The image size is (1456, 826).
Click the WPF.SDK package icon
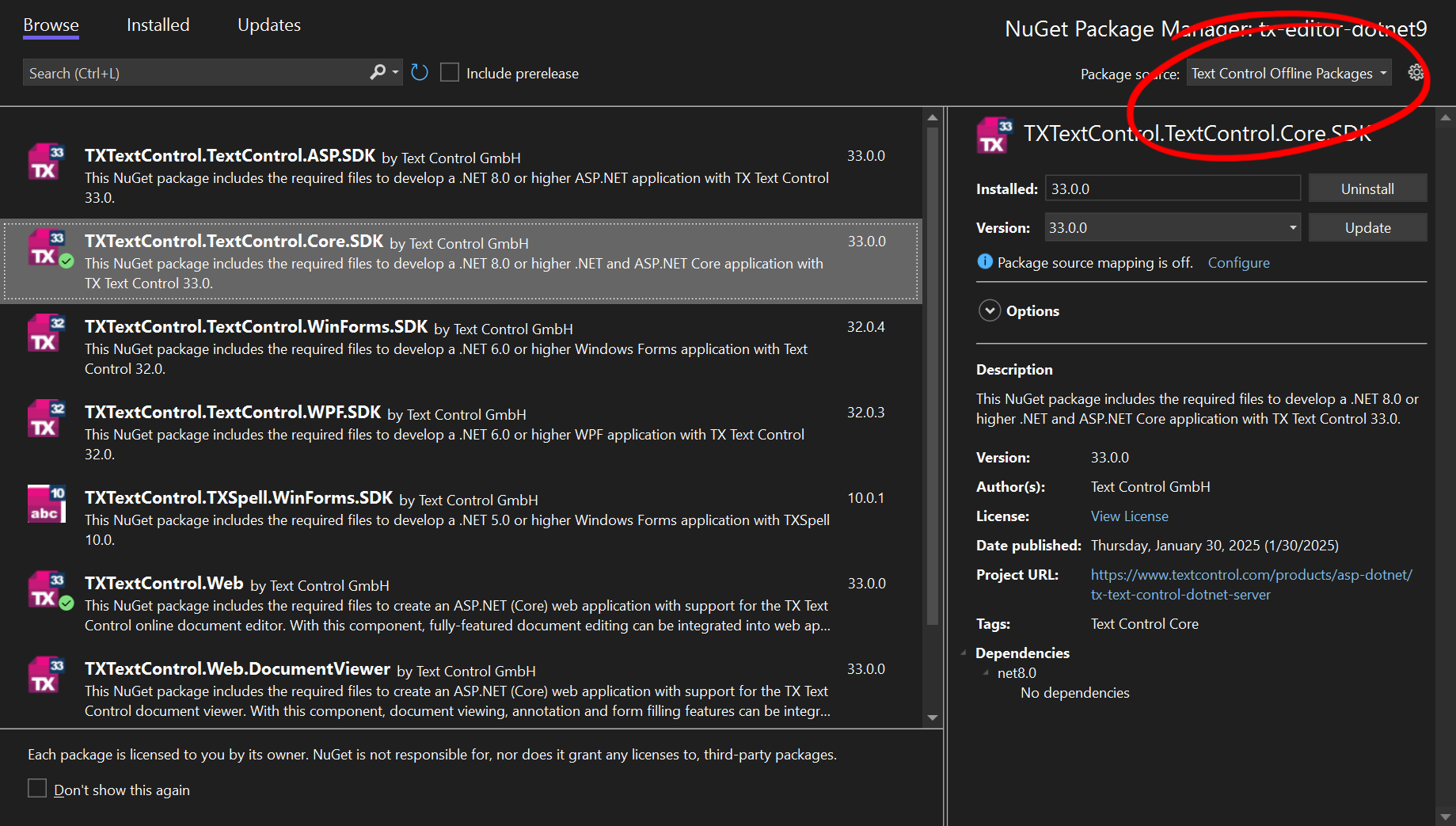point(46,419)
